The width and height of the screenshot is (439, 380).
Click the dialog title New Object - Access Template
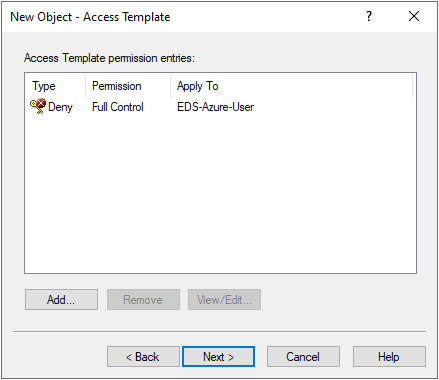[90, 17]
